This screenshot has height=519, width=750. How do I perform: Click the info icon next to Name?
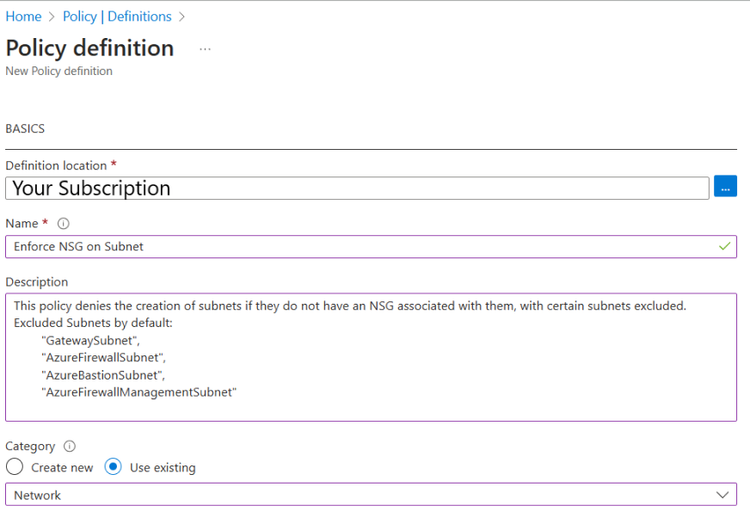click(x=63, y=224)
